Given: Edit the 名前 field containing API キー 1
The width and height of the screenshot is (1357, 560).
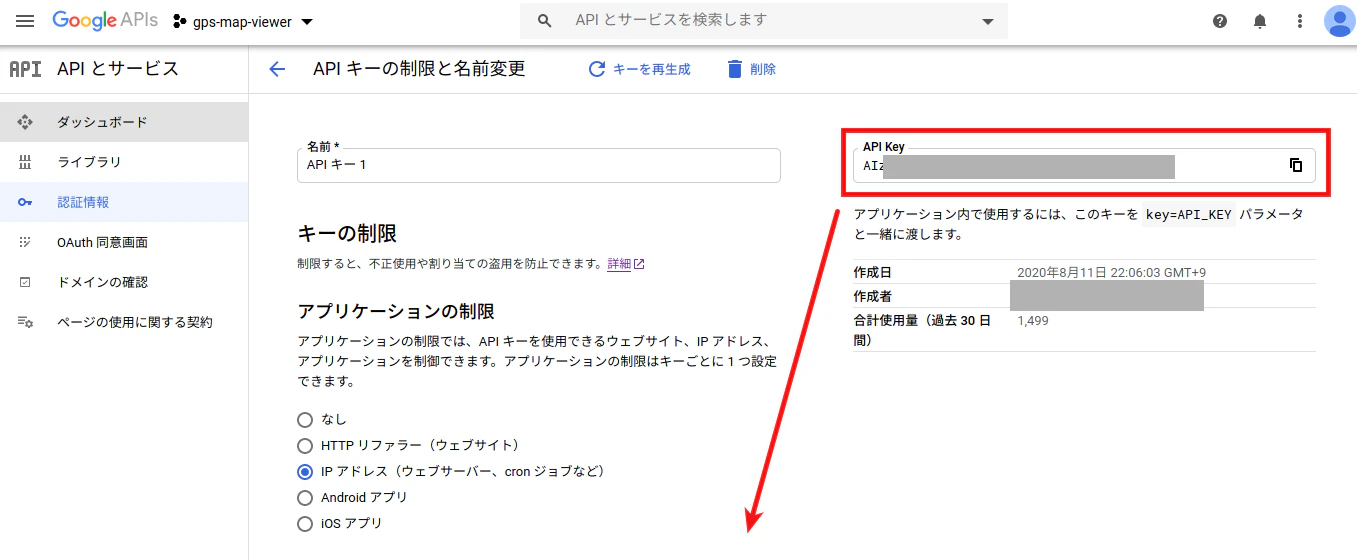Looking at the screenshot, I should 539,165.
